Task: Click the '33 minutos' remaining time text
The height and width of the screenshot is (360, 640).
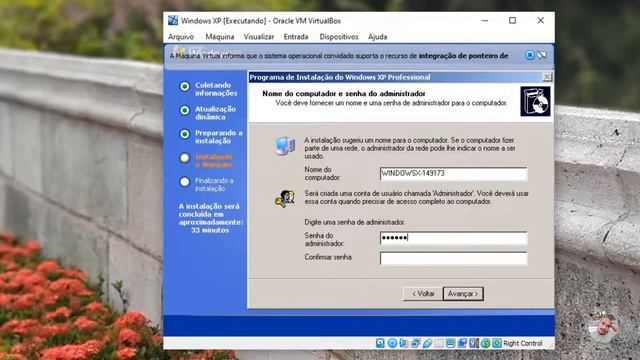Action: click(x=210, y=230)
